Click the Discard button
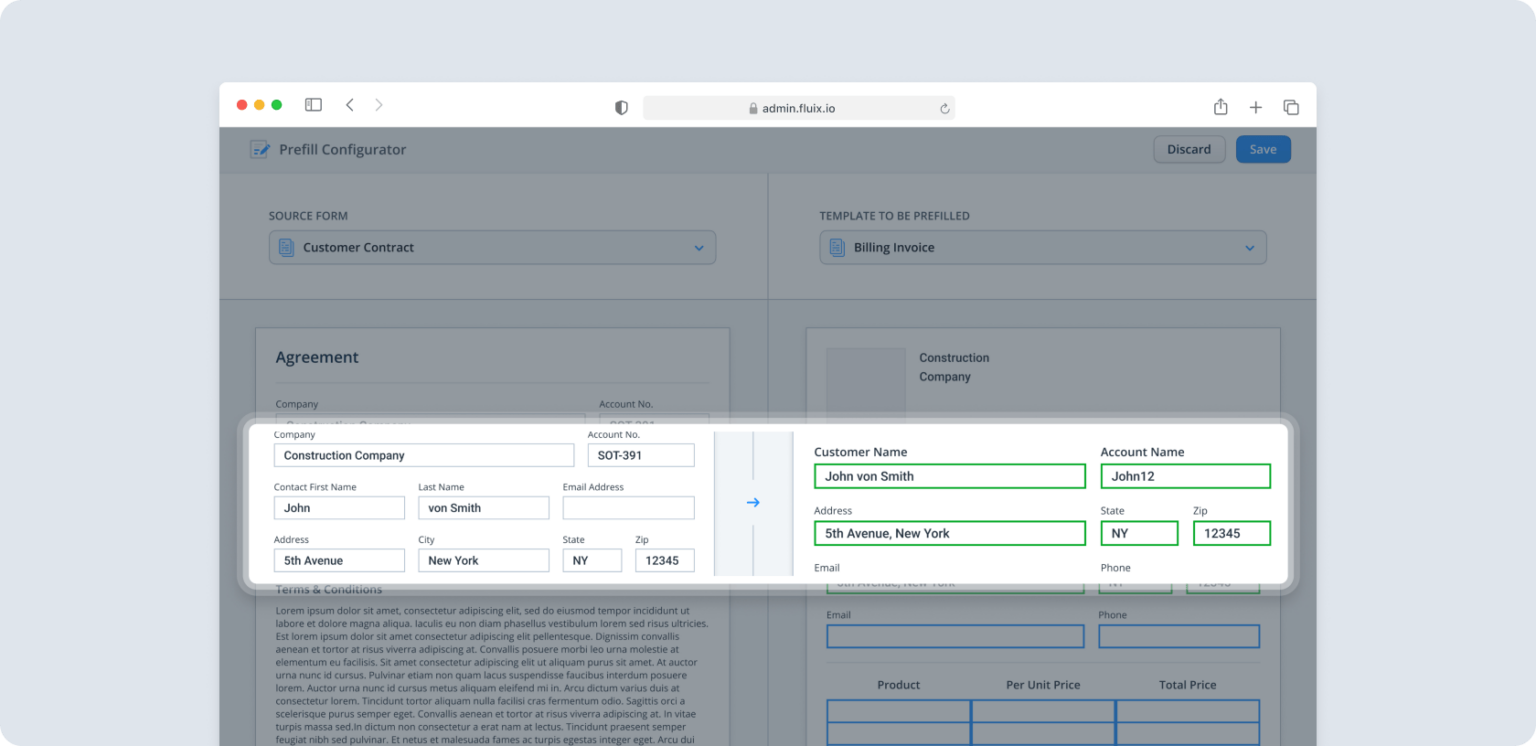The width and height of the screenshot is (1536, 746). pyautogui.click(x=1189, y=149)
